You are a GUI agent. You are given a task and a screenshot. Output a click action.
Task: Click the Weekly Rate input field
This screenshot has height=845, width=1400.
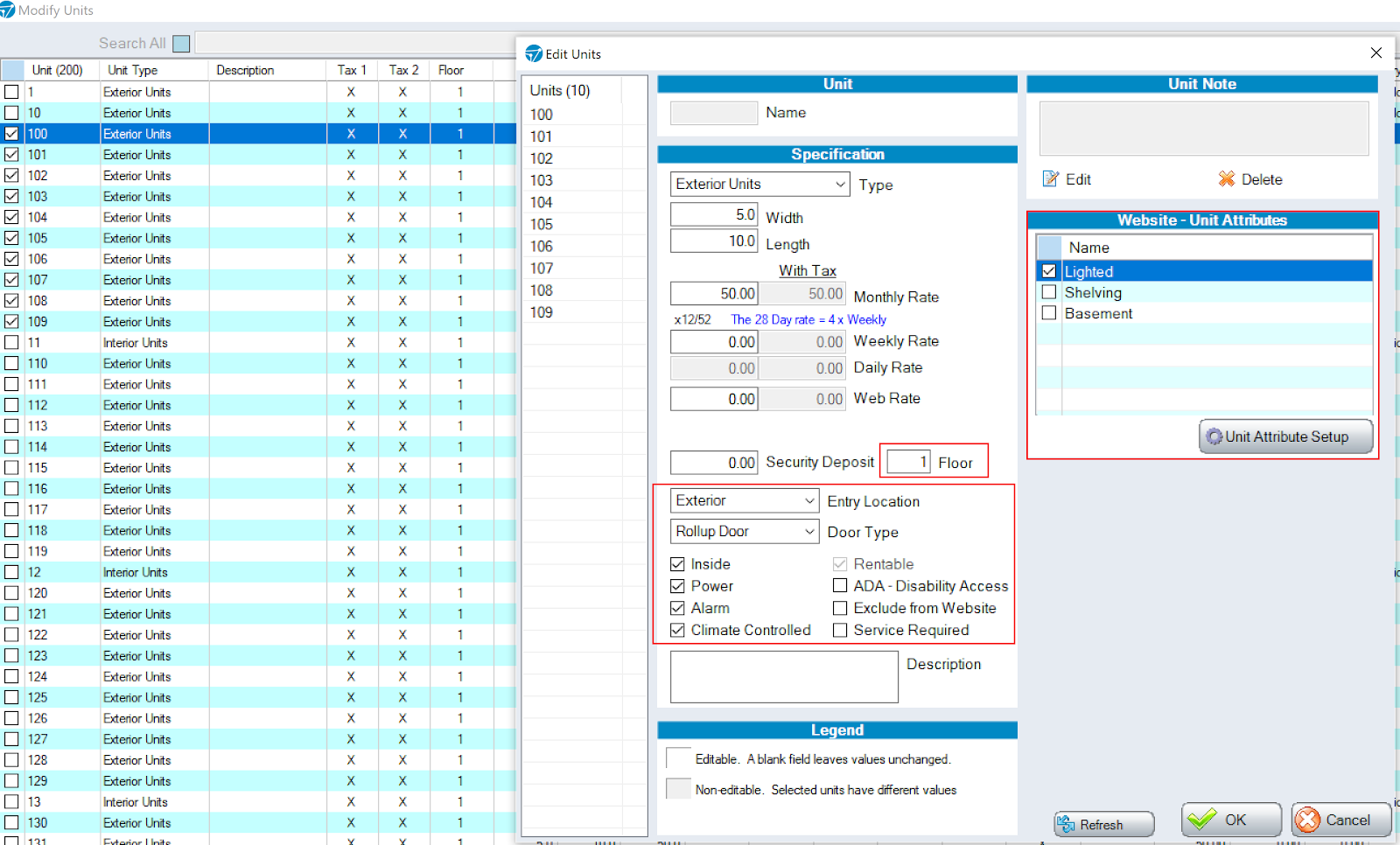point(714,342)
